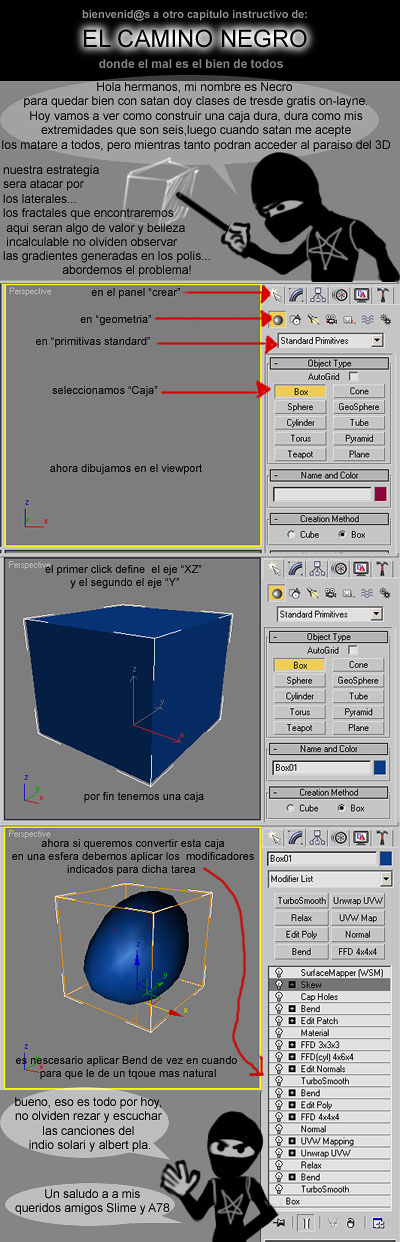Click Create tab in third screenshot's command panel
This screenshot has width=400, height=1242.
click(x=276, y=836)
